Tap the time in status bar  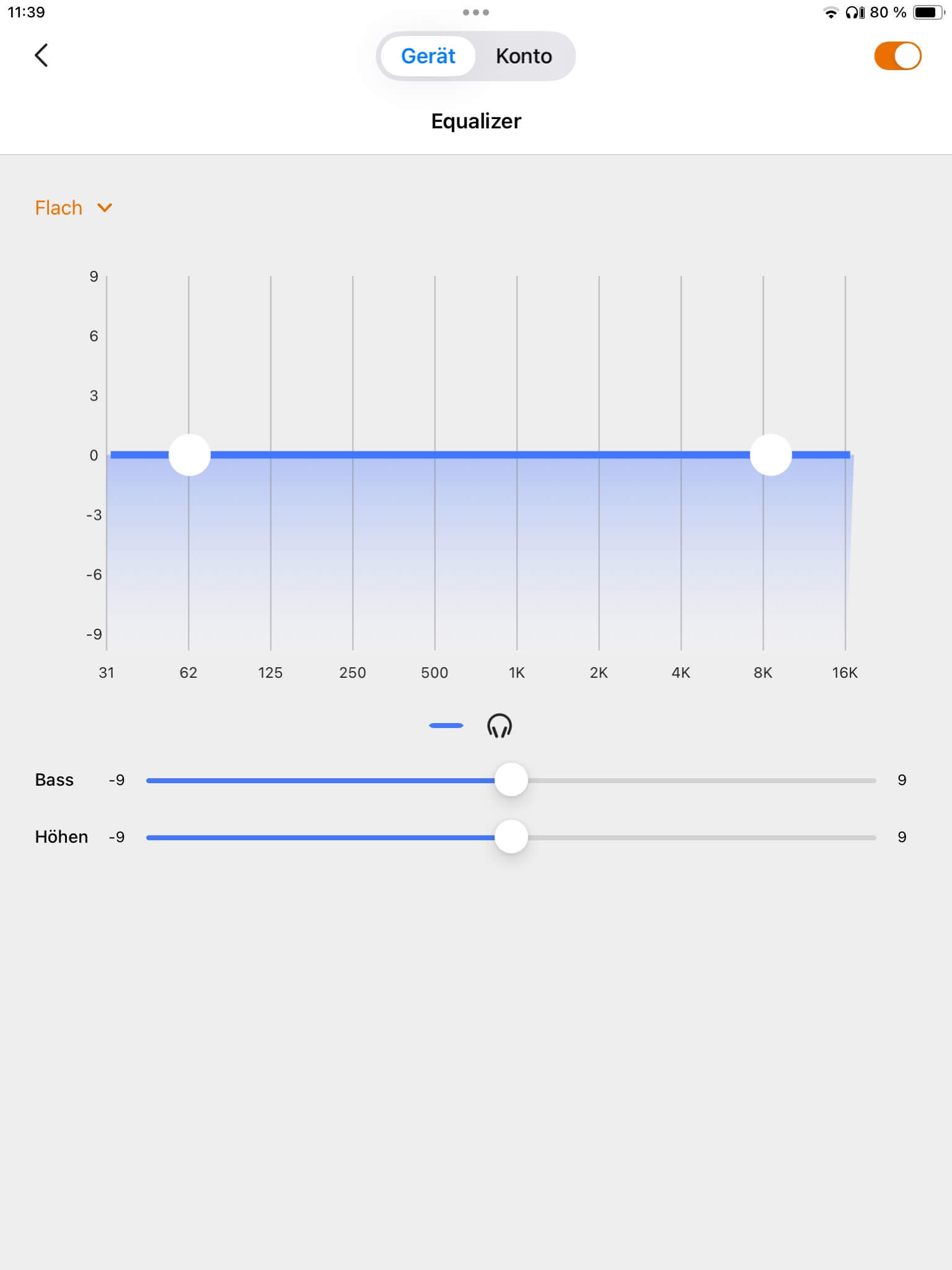coord(26,12)
